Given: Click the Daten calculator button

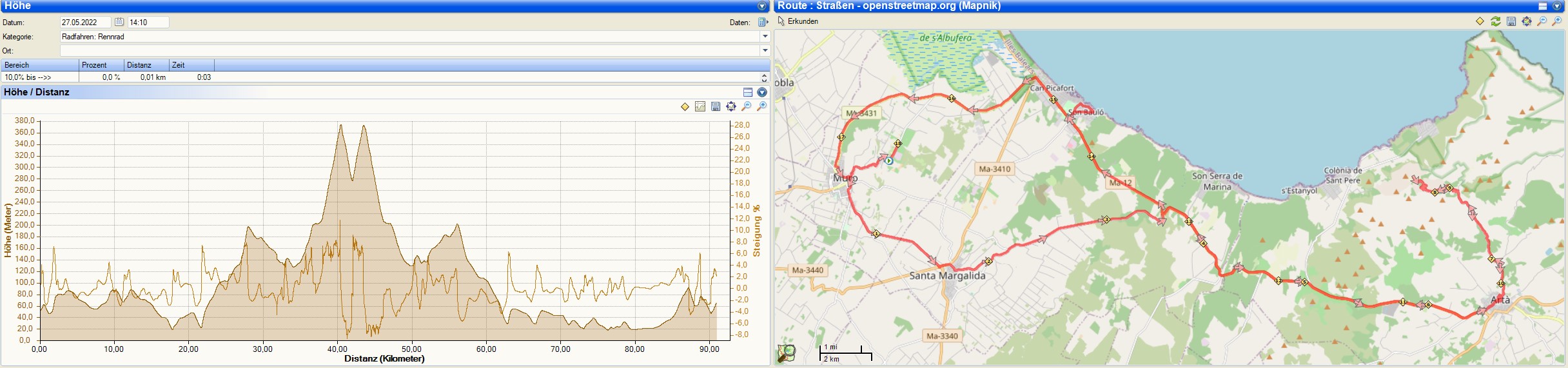Looking at the screenshot, I should tap(763, 22).
